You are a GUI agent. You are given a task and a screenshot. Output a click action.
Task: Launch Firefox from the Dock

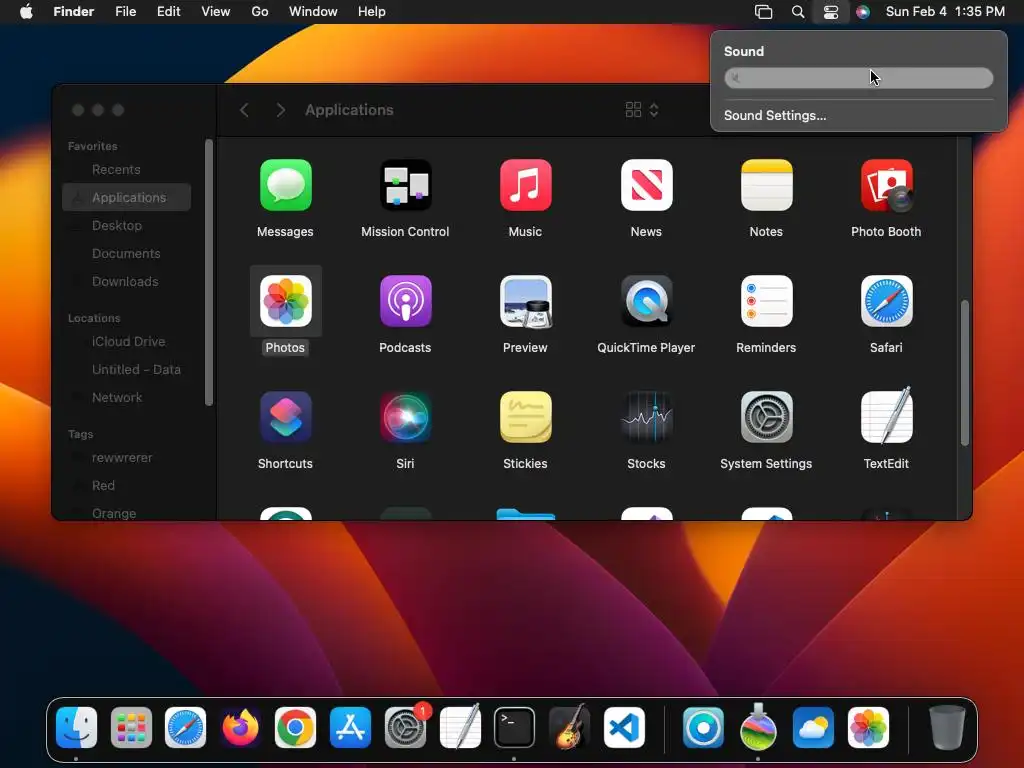[x=240, y=727]
